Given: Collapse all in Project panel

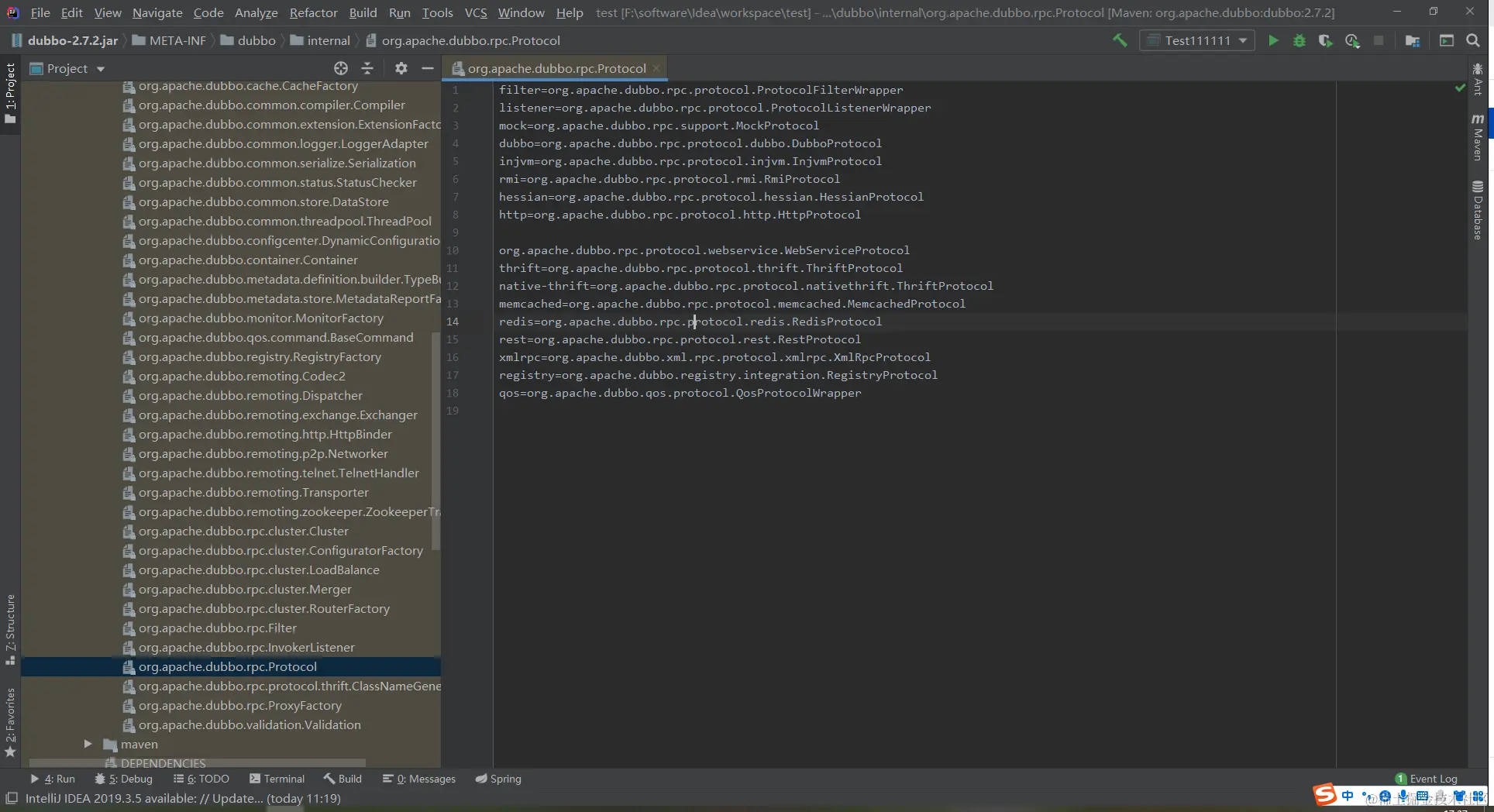Looking at the screenshot, I should (x=367, y=68).
